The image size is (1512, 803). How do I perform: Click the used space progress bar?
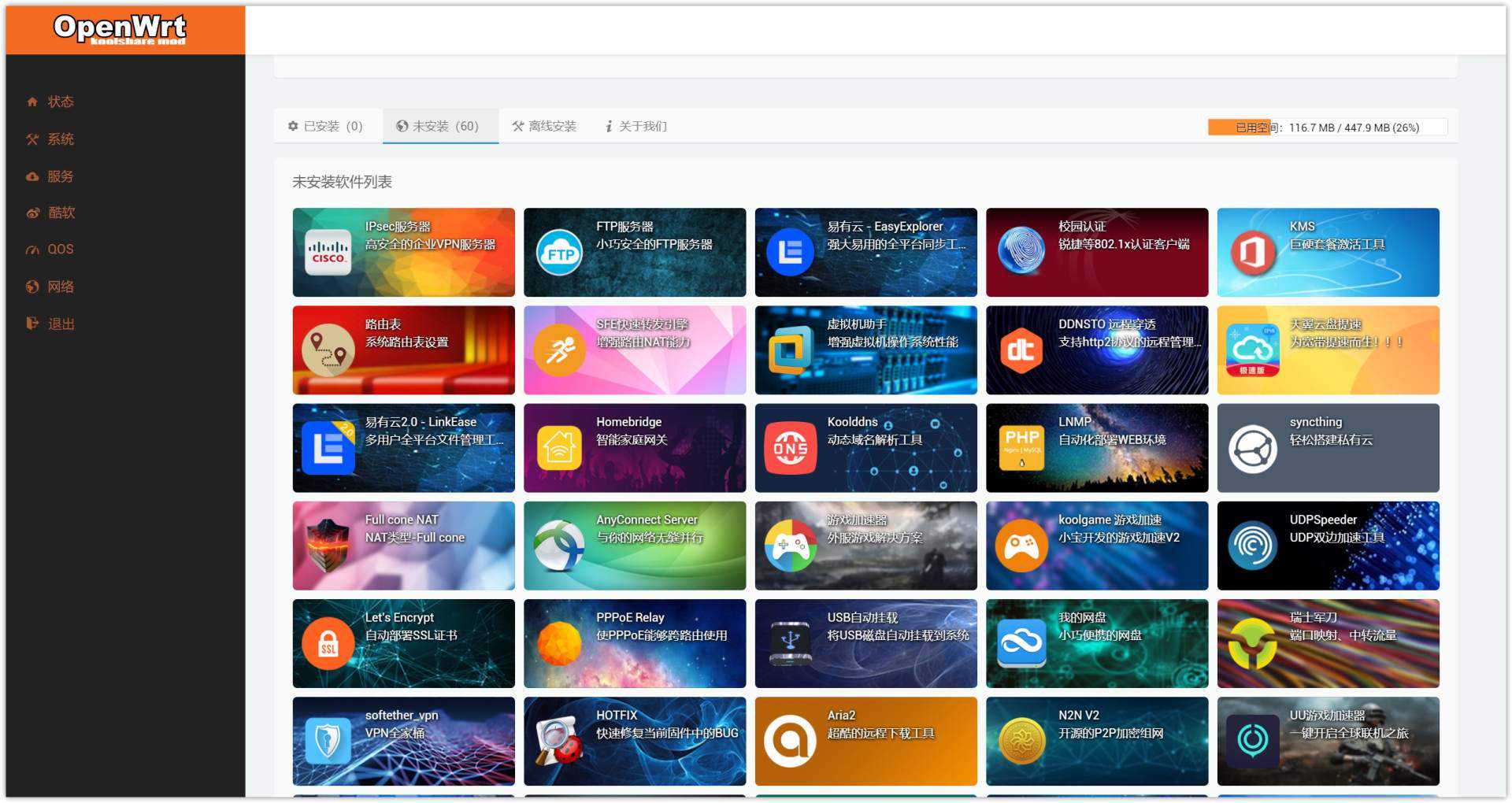coord(1327,128)
